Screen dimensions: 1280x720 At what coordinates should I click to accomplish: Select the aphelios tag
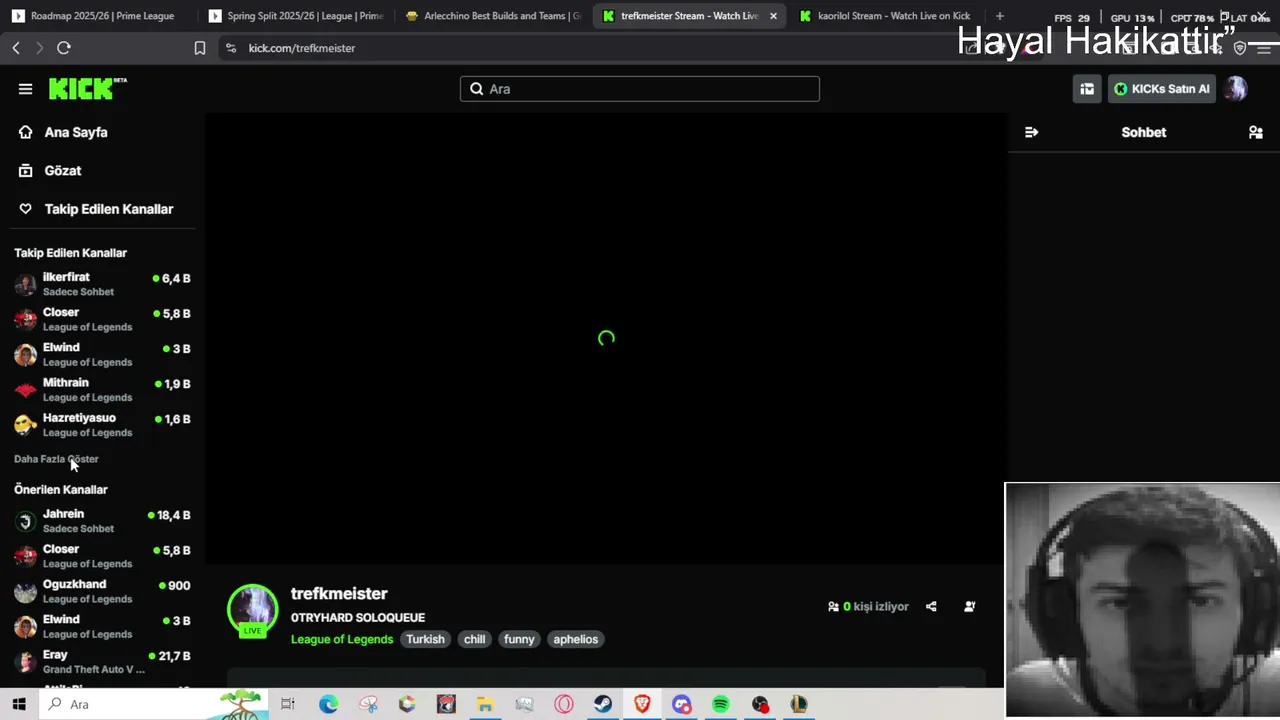(576, 639)
